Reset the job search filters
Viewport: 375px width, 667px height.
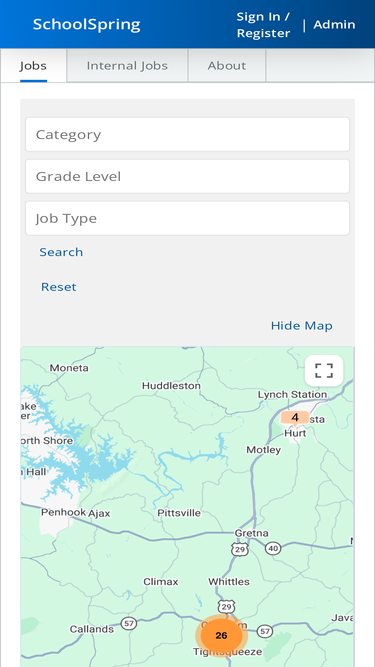59,287
